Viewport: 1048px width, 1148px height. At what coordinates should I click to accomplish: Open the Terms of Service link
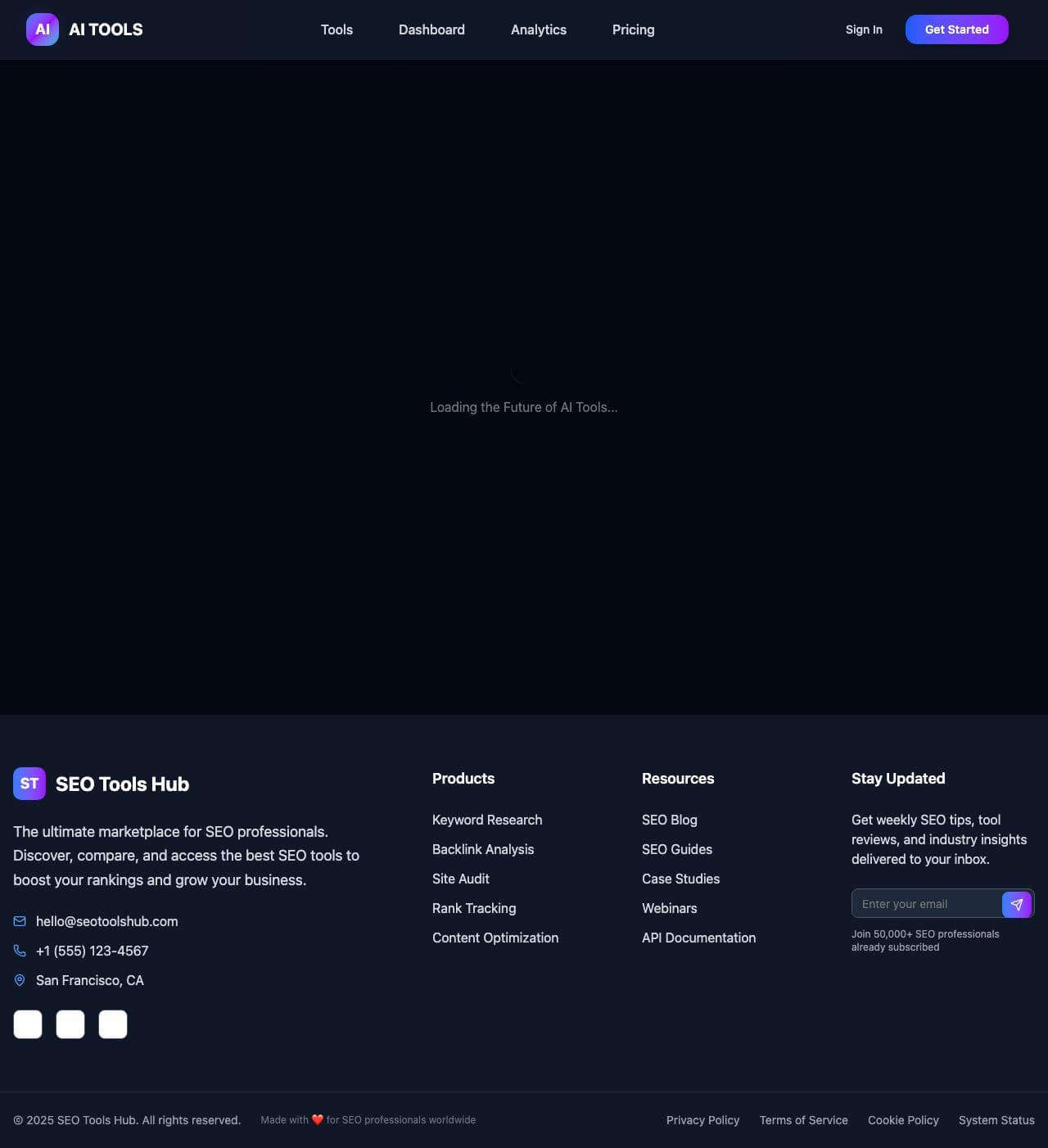coord(804,1120)
